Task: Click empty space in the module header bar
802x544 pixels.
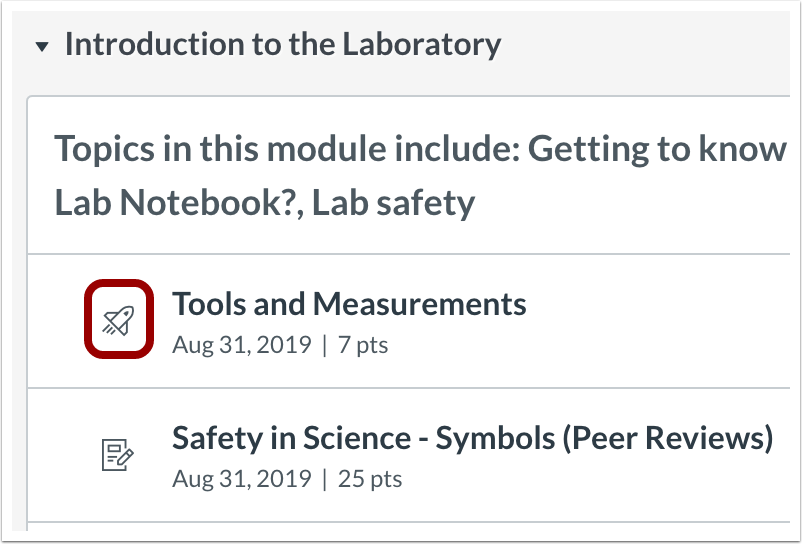Action: (x=644, y=45)
